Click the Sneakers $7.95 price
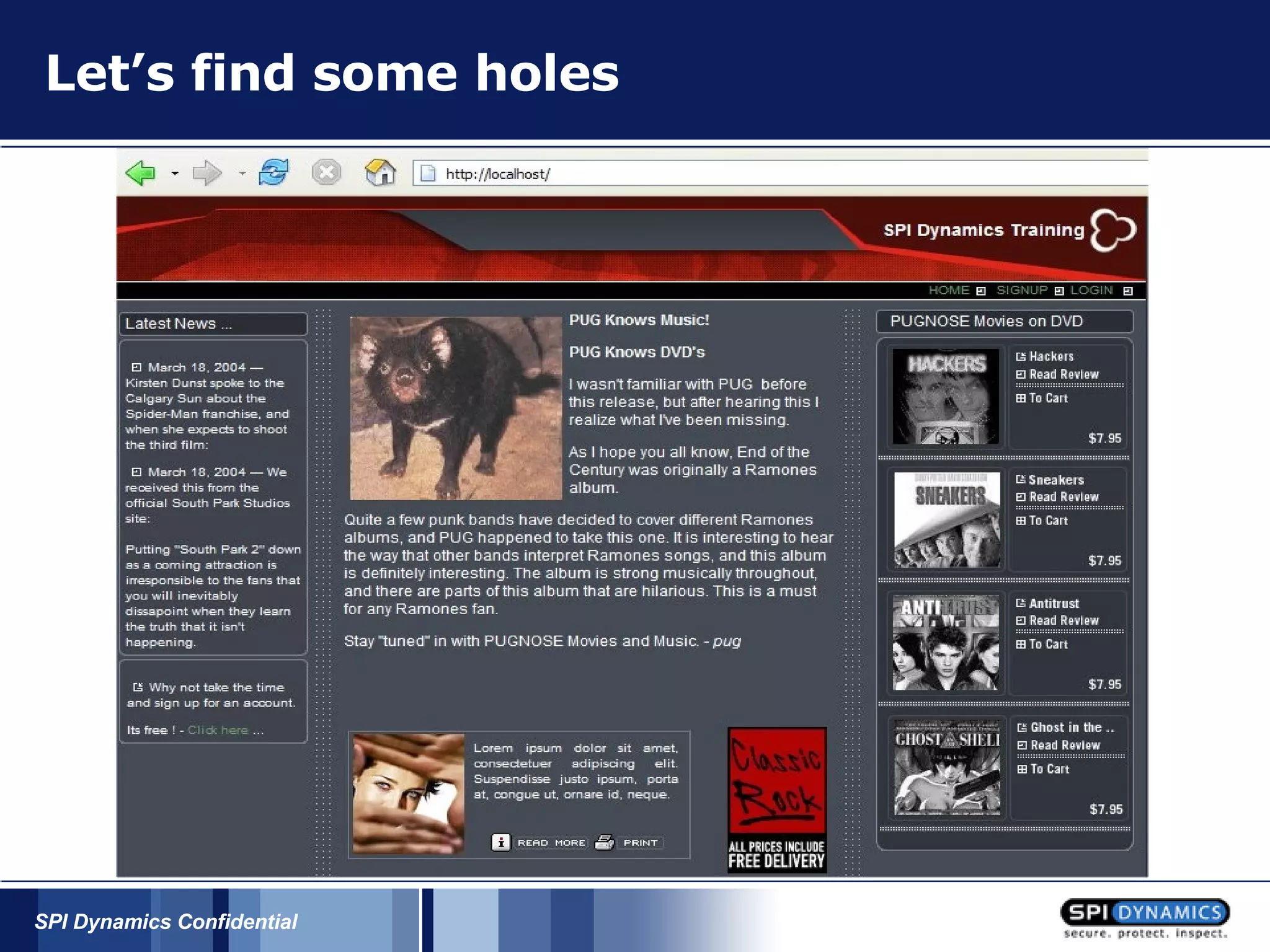The image size is (1270, 952). (1104, 560)
